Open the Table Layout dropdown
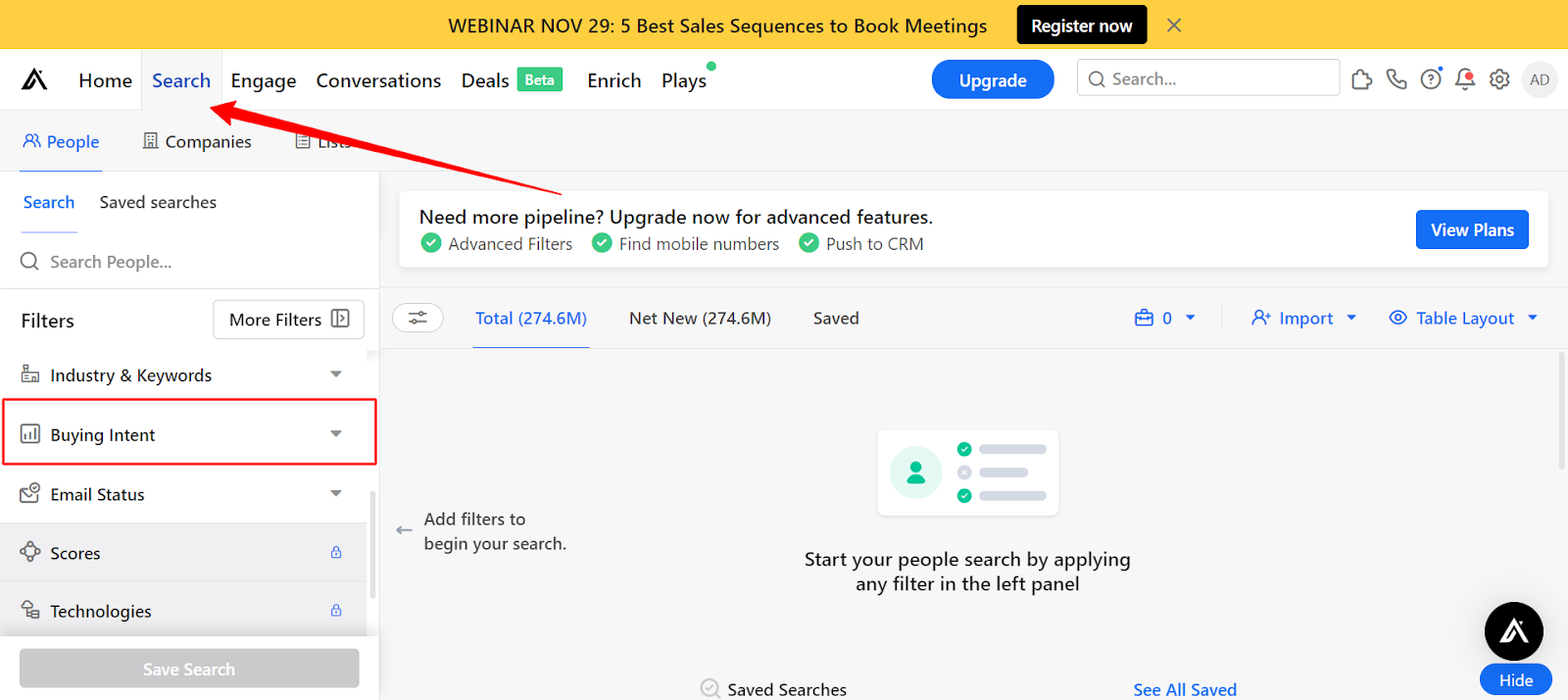 click(1463, 318)
